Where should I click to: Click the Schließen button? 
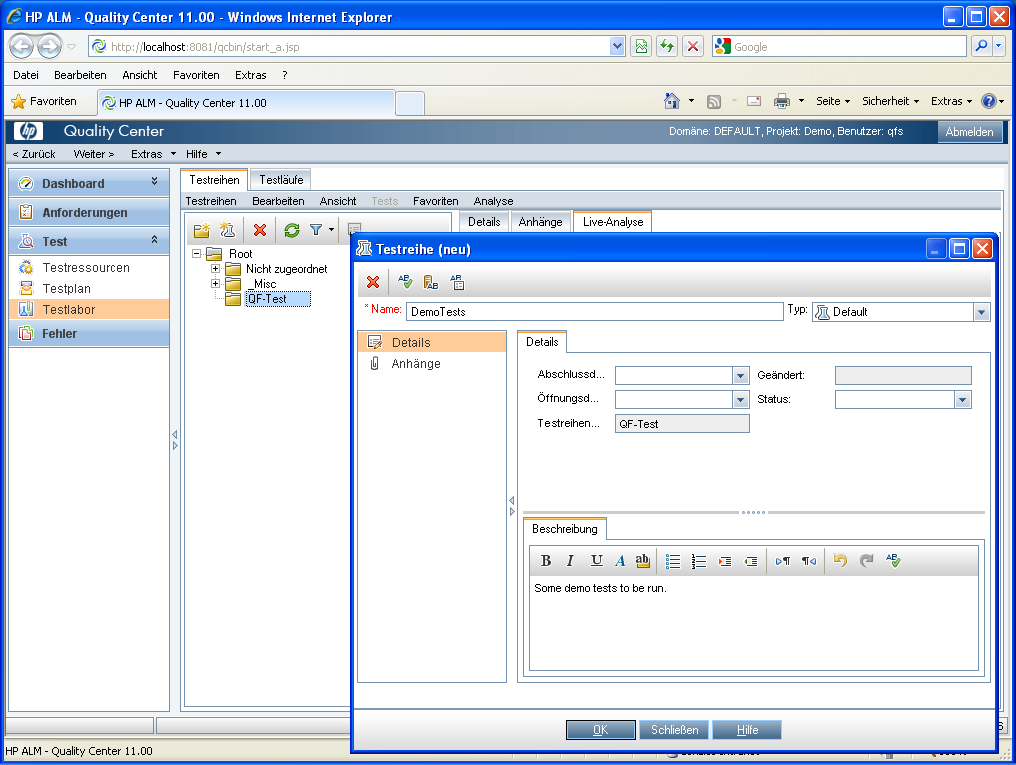coord(674,730)
